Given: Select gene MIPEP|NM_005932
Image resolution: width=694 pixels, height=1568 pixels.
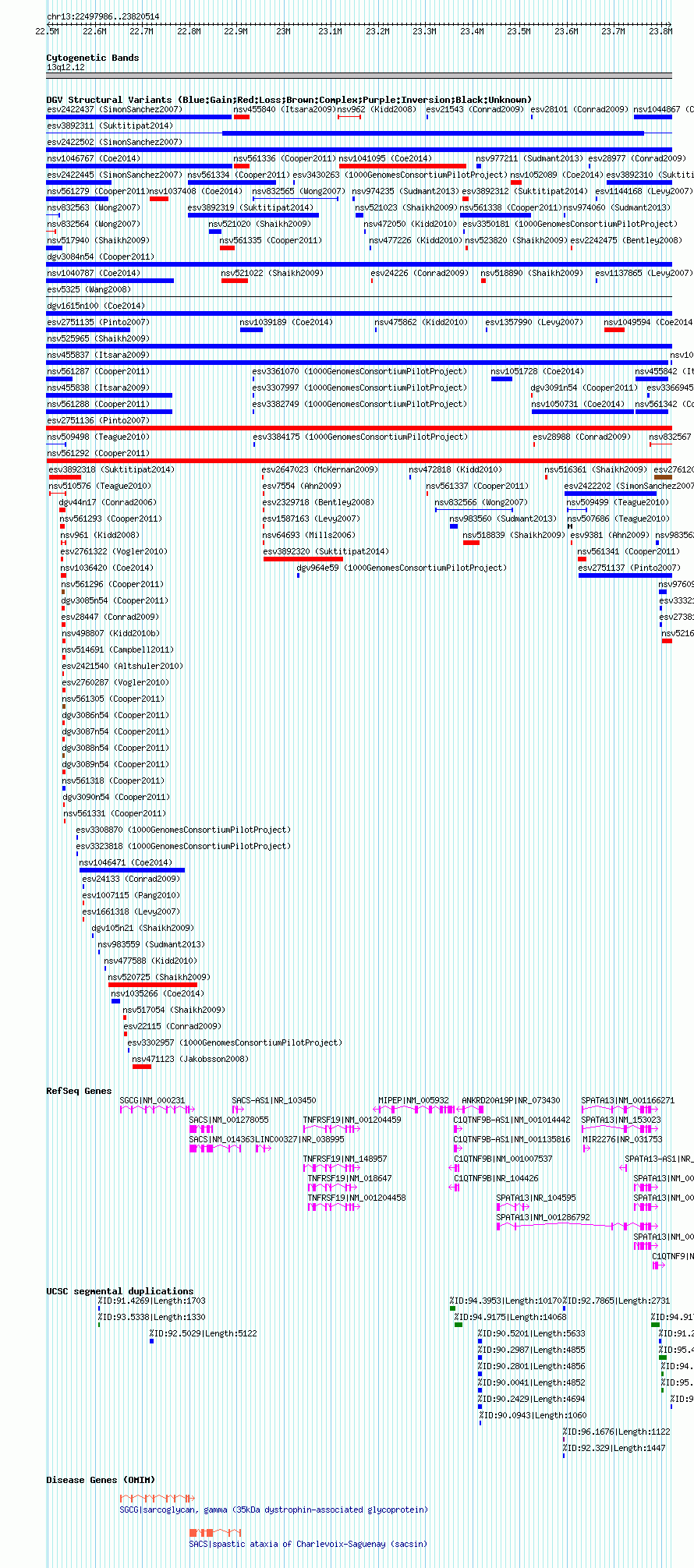Looking at the screenshot, I should pyautogui.click(x=414, y=1100).
